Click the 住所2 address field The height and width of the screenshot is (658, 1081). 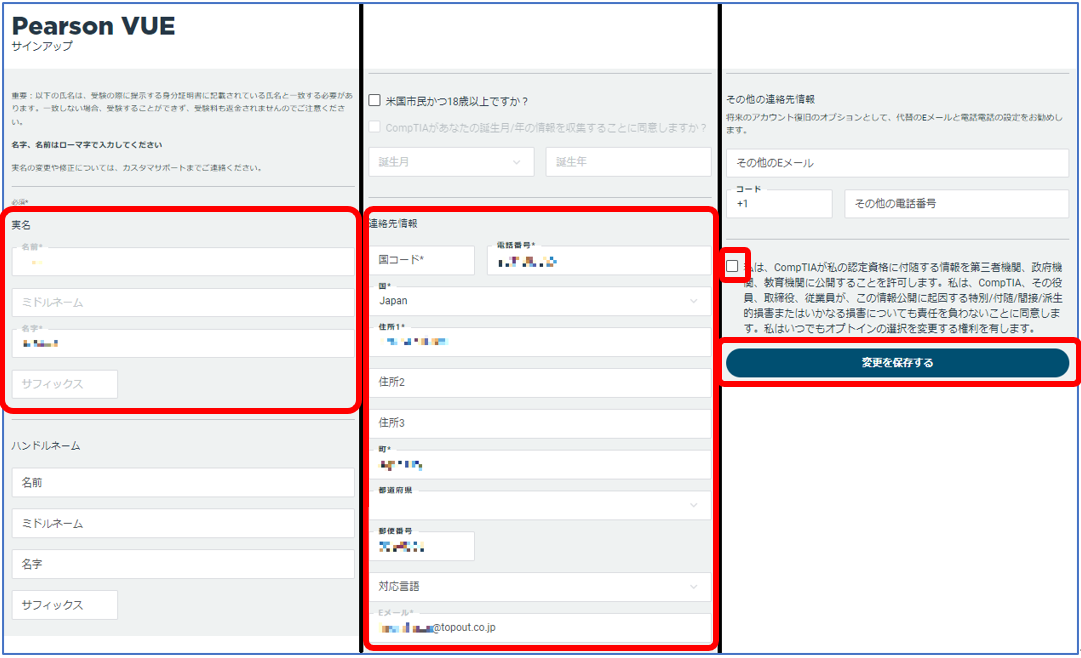click(540, 382)
